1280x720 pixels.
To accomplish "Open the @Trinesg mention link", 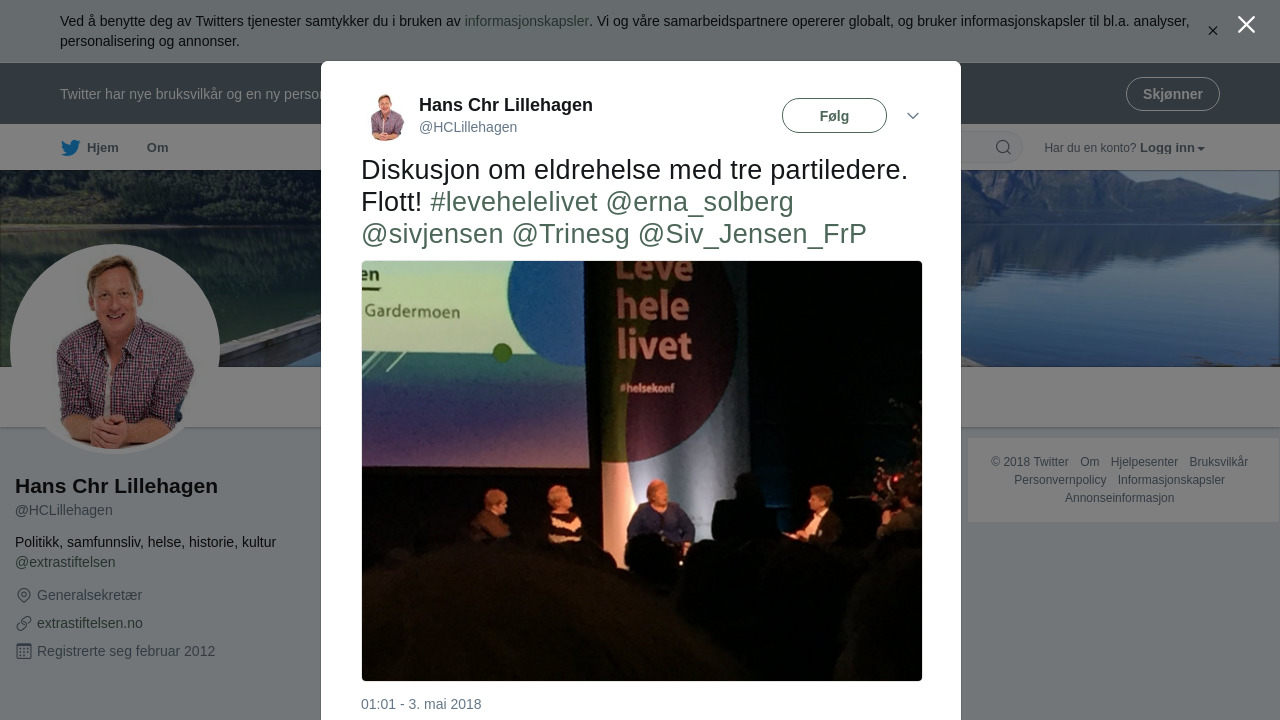I will coord(571,234).
